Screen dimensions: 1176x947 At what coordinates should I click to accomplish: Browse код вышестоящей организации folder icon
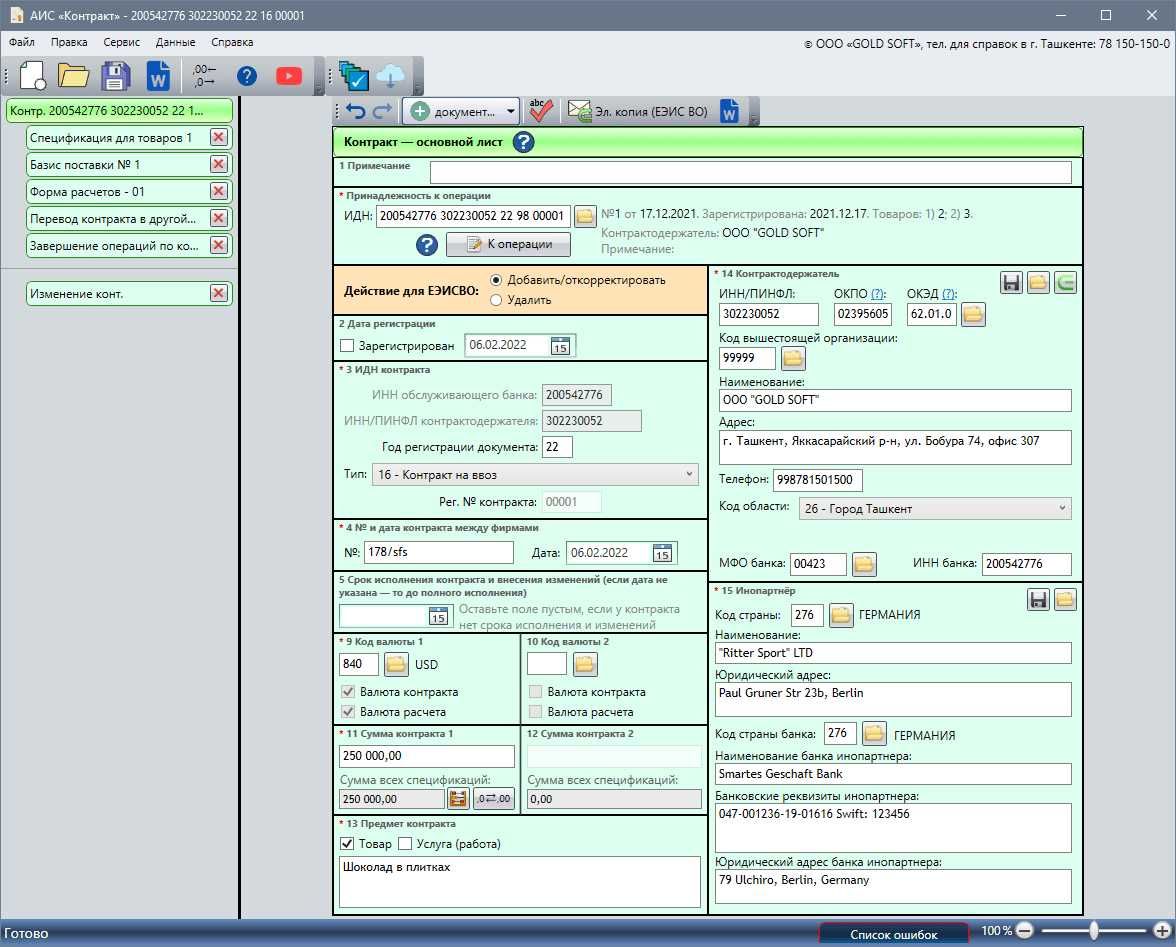click(x=793, y=358)
